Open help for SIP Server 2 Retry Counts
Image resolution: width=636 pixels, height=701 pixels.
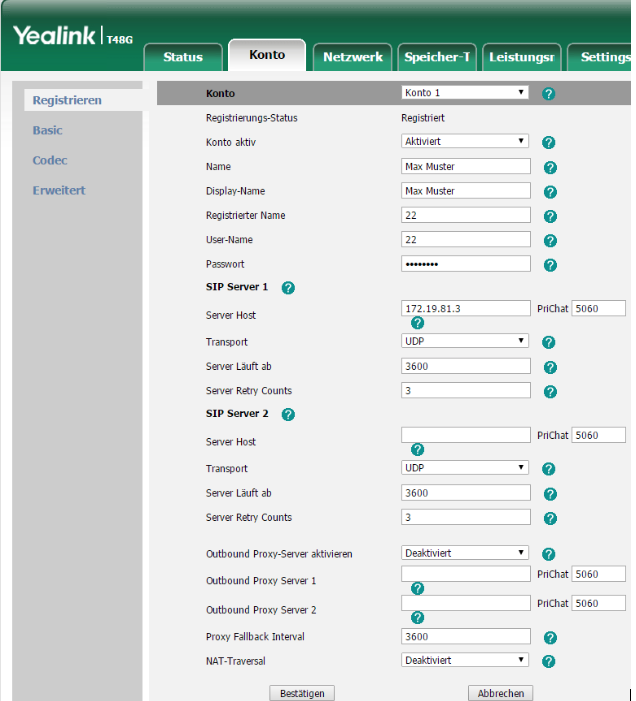click(550, 519)
